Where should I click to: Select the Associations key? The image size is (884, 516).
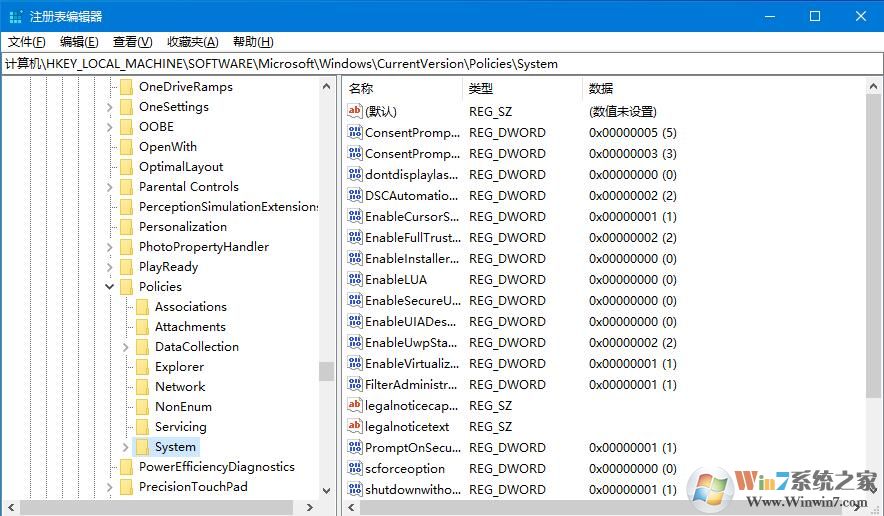[x=191, y=306]
